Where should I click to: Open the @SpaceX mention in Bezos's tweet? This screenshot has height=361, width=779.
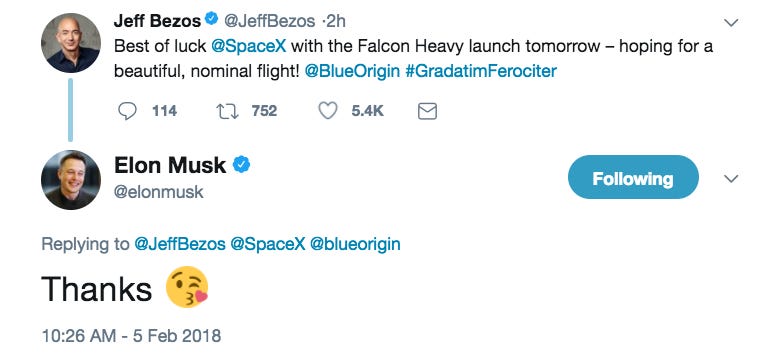[x=248, y=47]
